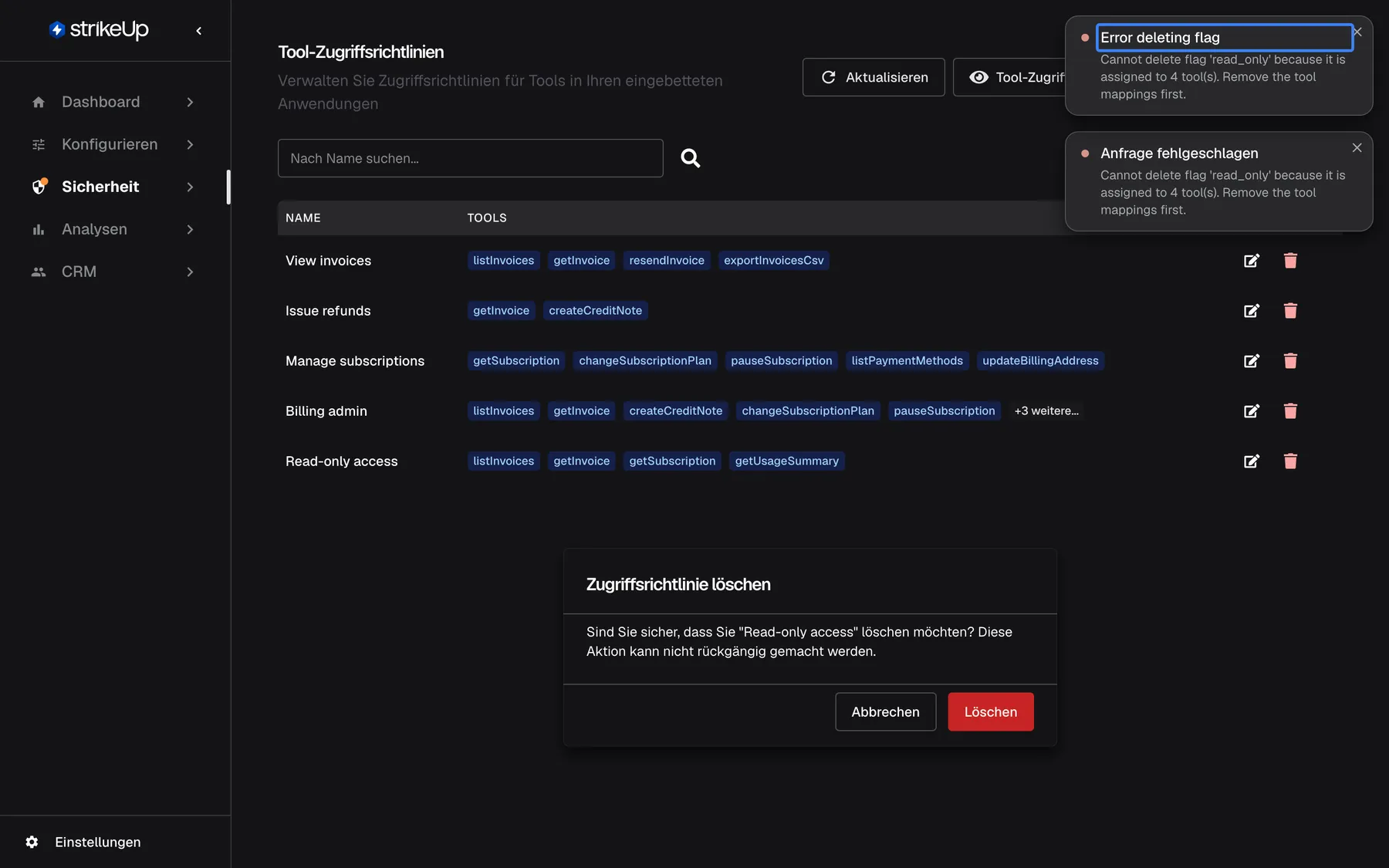Click the createCreditNote tag in Issue refunds
Viewport: 1389px width, 868px height.
click(595, 311)
